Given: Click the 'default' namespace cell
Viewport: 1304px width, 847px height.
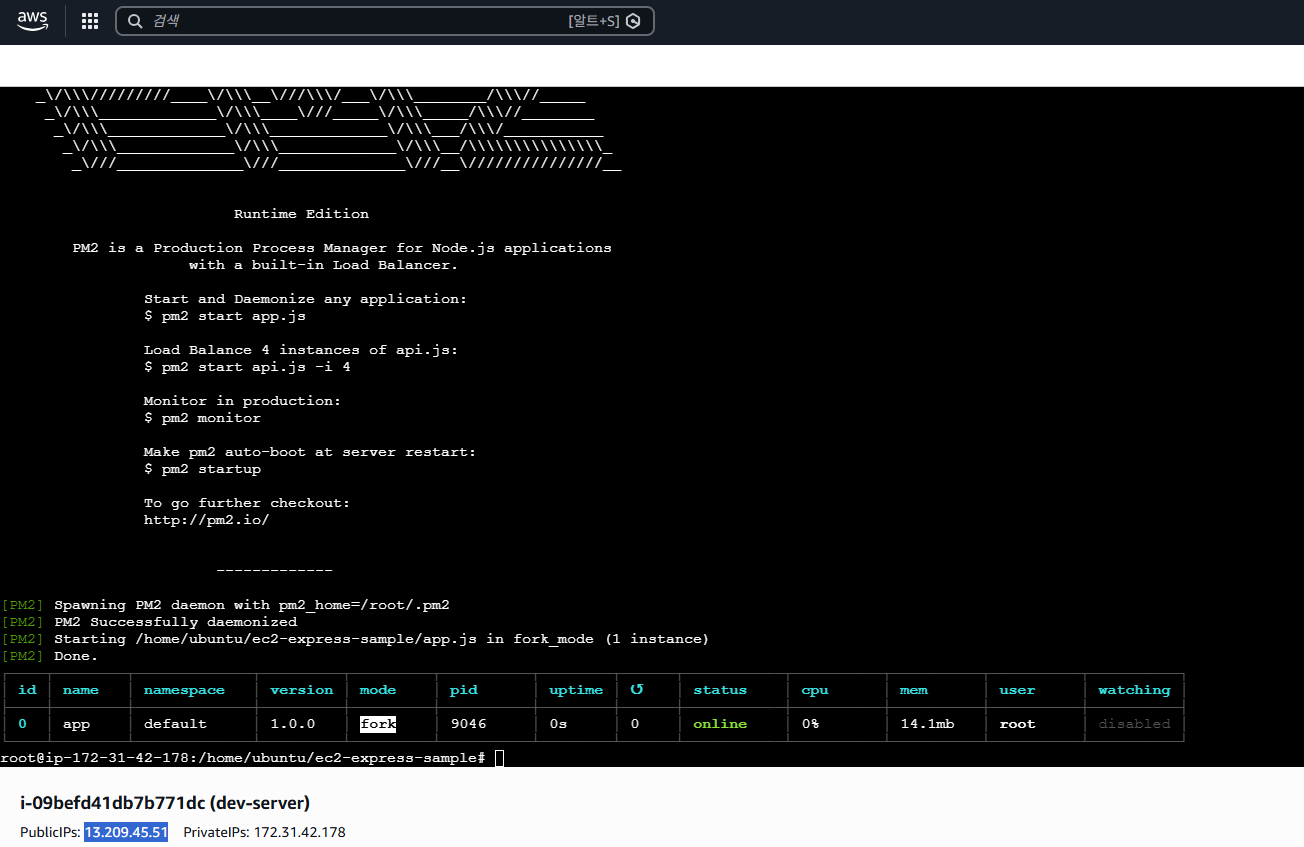Looking at the screenshot, I should [x=175, y=724].
